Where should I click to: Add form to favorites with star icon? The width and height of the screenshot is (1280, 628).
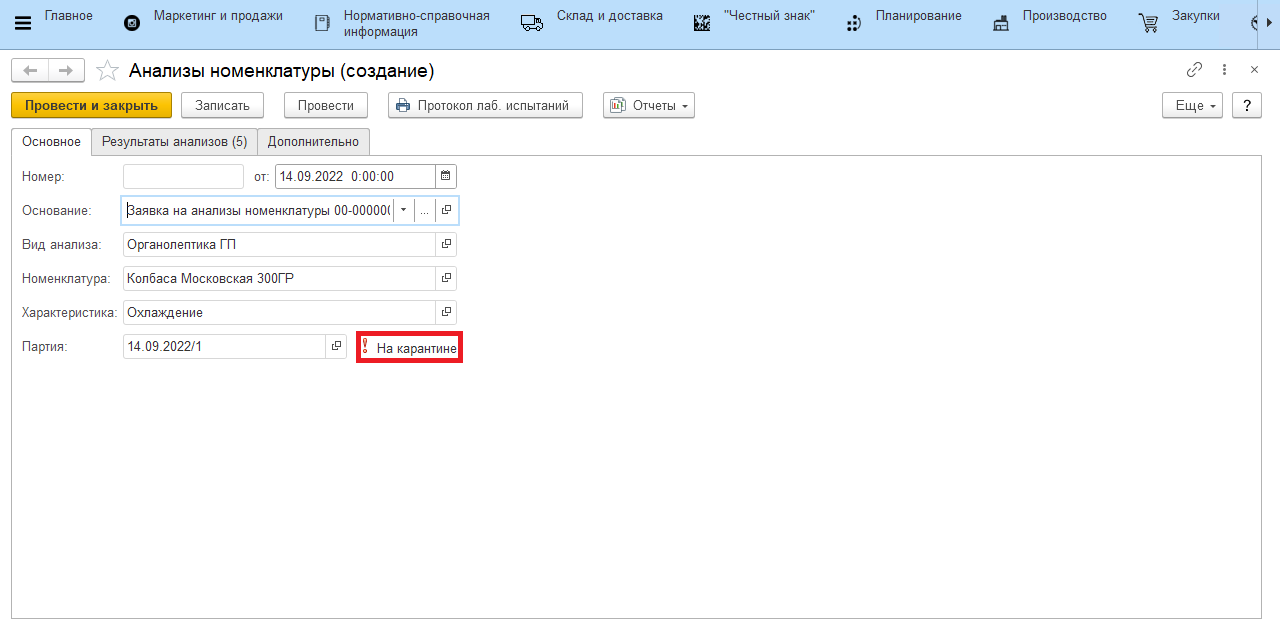tap(107, 71)
